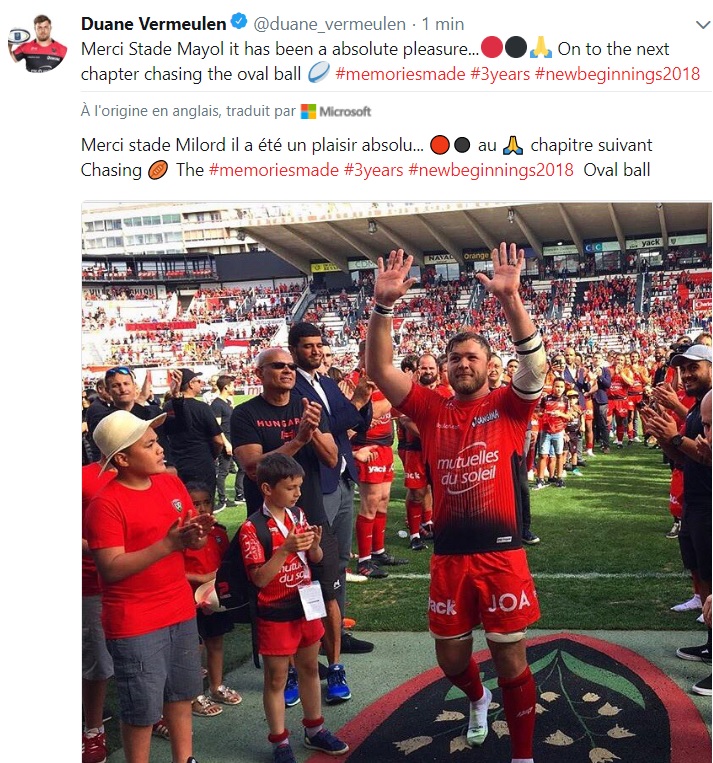Open the attached stadium photo
Image resolution: width=713 pixels, height=763 pixels.
point(396,482)
